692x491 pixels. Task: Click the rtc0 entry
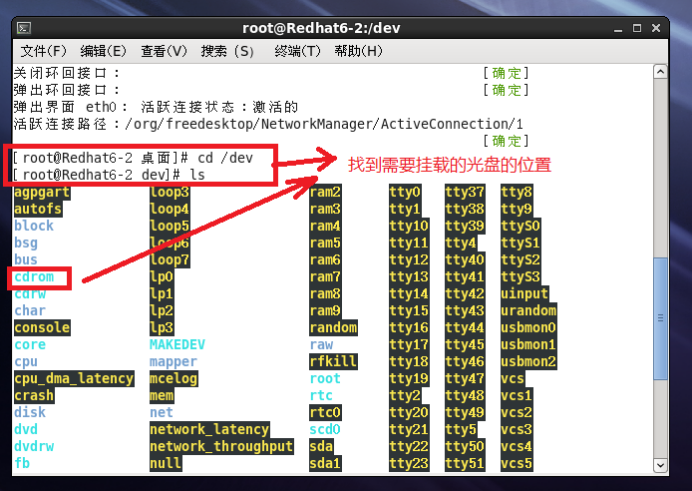click(325, 412)
